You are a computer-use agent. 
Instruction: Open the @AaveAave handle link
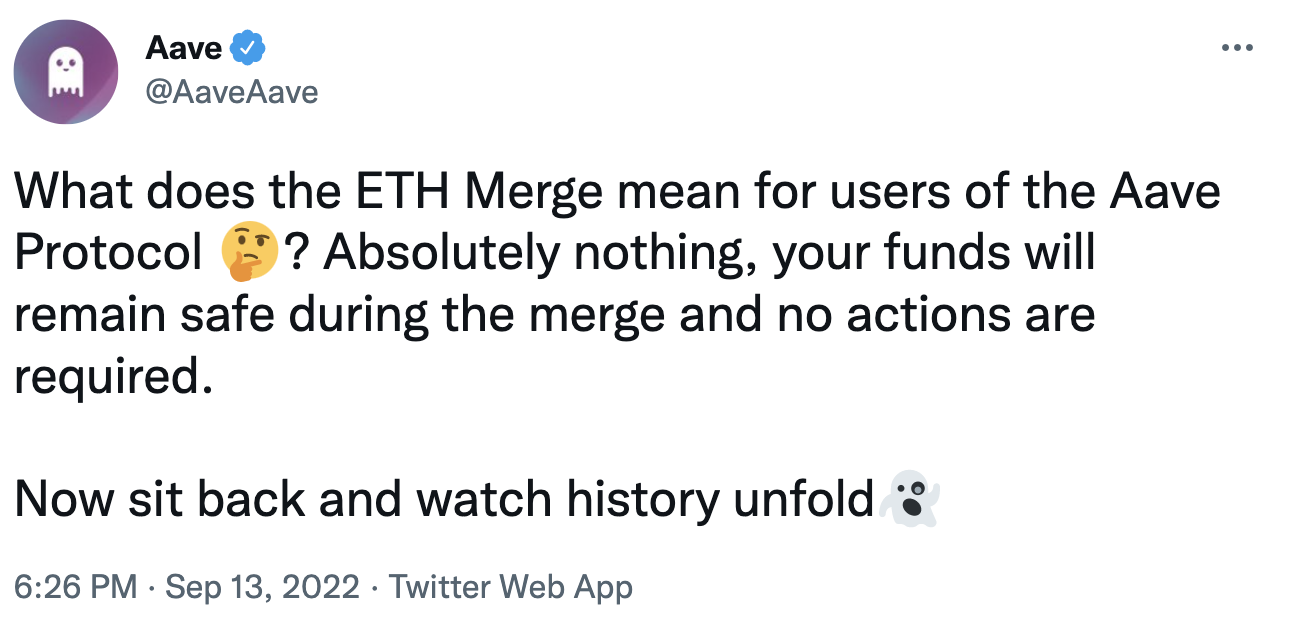232,92
